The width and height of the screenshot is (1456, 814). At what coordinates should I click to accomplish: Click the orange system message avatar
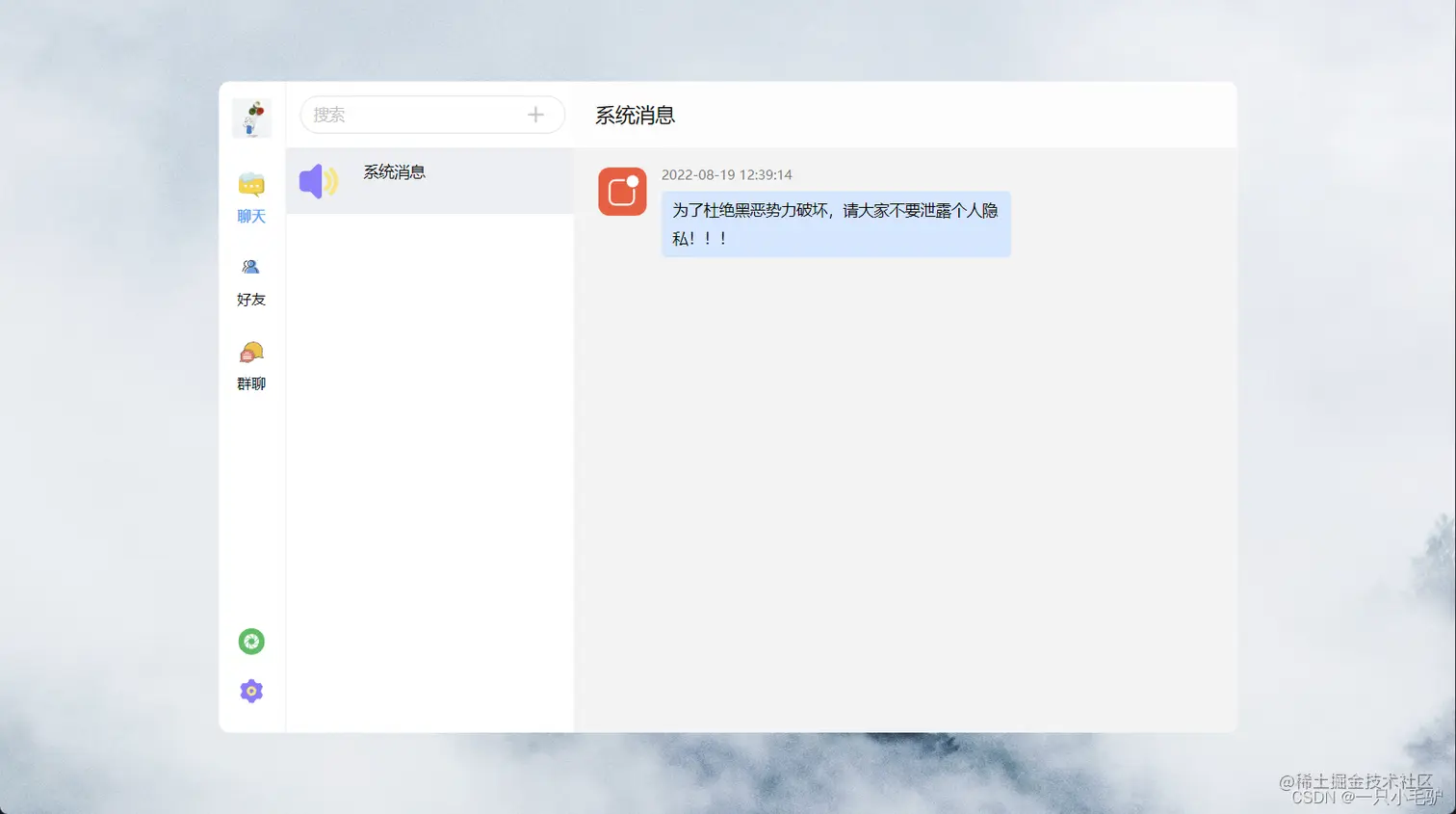(621, 192)
